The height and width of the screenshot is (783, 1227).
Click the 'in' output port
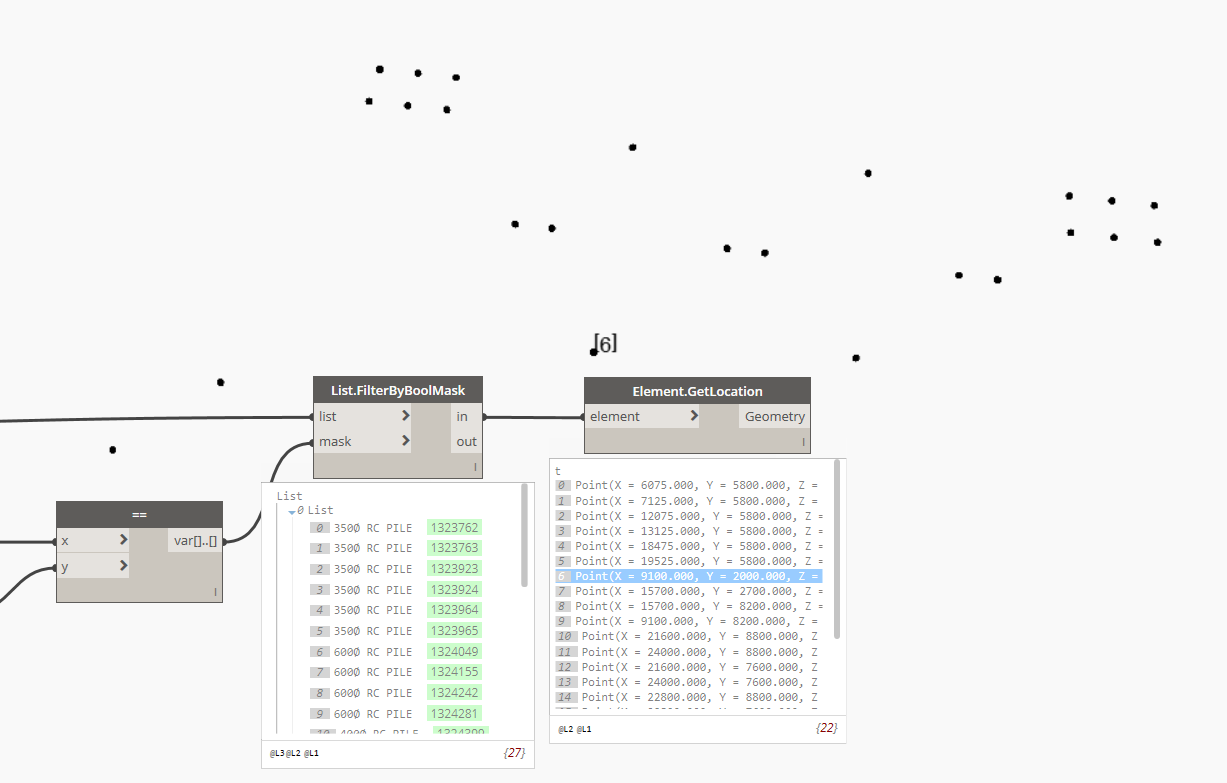466,416
